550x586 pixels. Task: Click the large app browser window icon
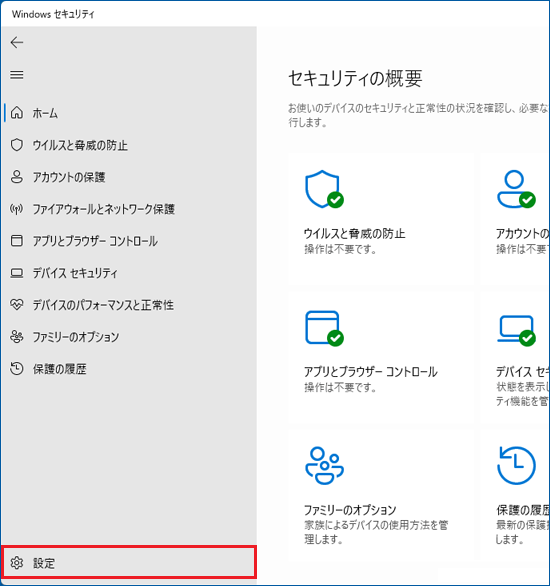pos(324,328)
